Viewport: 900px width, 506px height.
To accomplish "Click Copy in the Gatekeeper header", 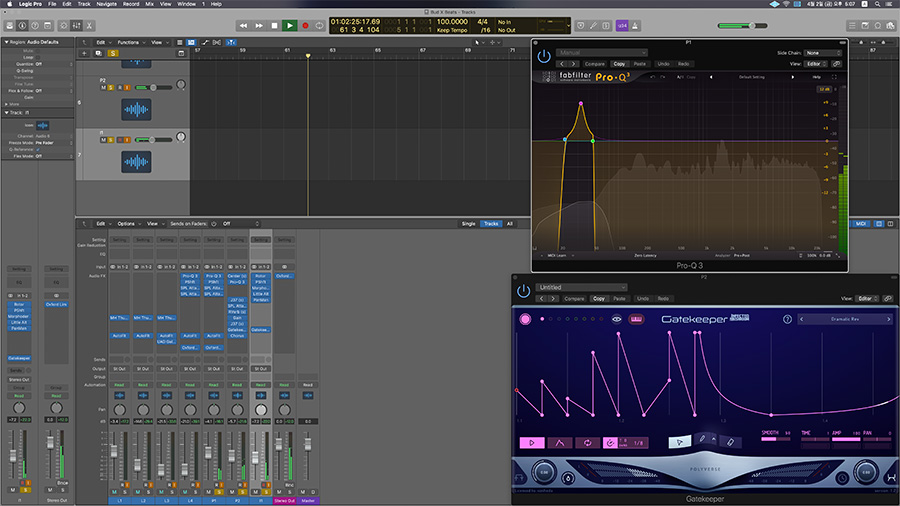I will point(599,298).
